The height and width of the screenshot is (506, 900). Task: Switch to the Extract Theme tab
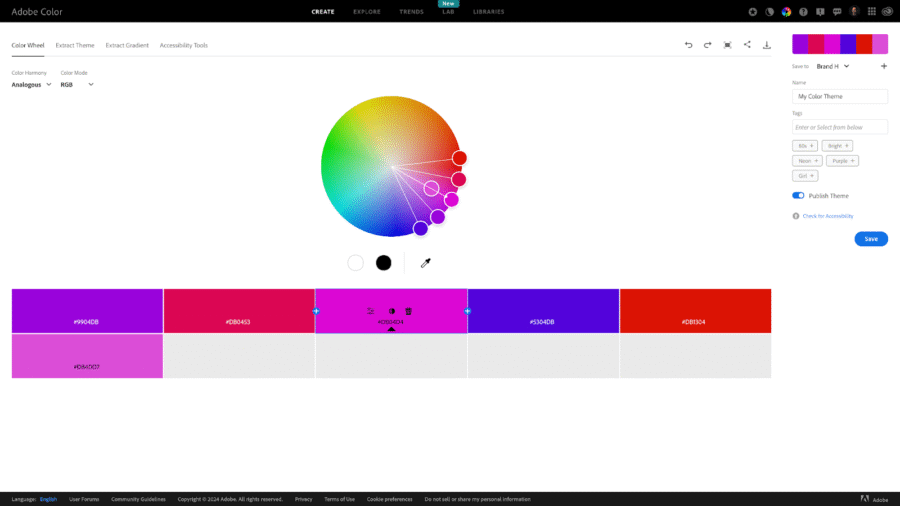point(75,45)
